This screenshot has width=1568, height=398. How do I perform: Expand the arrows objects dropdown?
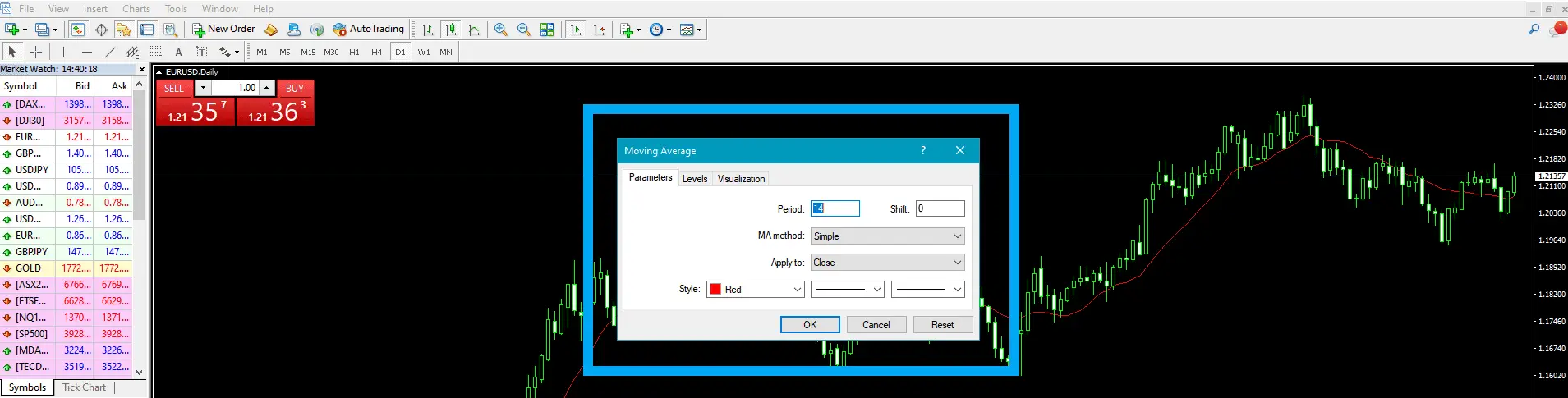(237, 52)
